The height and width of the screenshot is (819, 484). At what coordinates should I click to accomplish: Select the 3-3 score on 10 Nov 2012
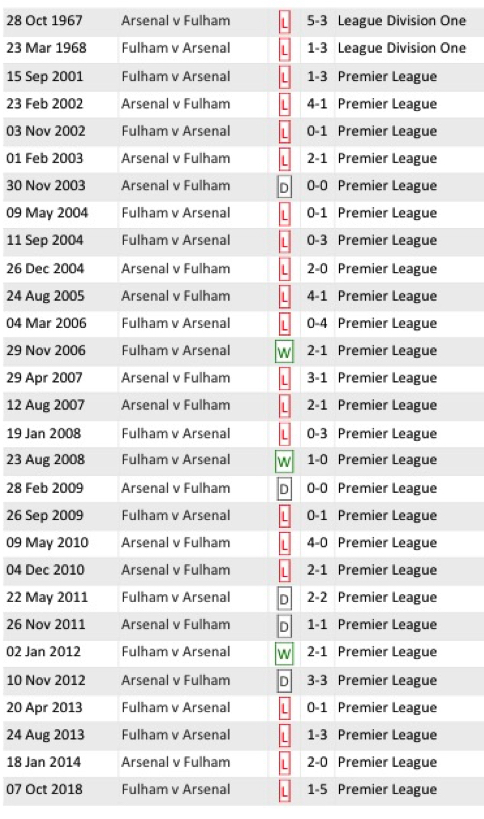317,680
